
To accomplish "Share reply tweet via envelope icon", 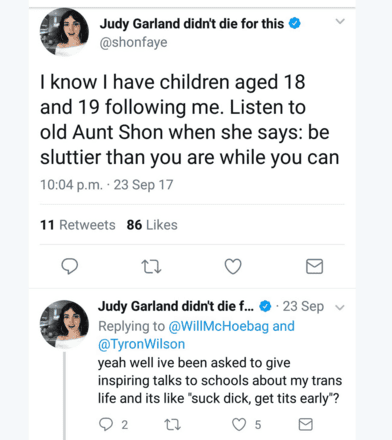I will click(x=305, y=424).
